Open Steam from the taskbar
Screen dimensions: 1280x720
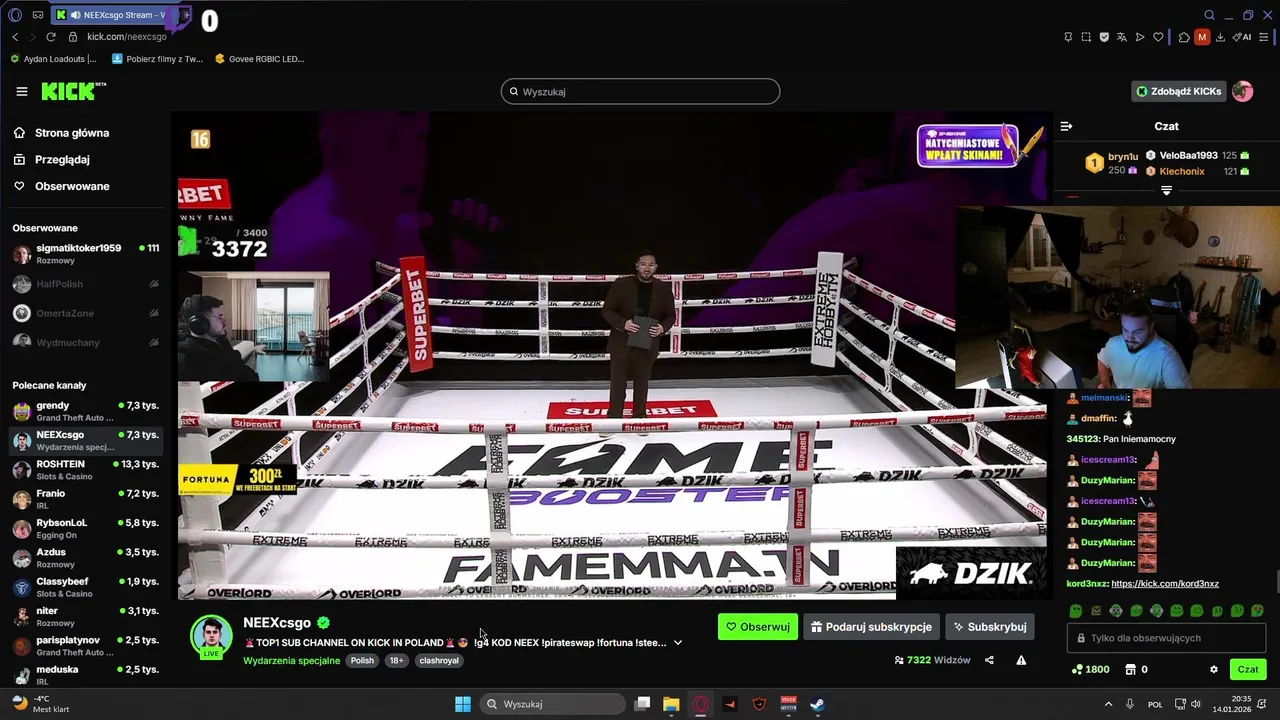817,704
